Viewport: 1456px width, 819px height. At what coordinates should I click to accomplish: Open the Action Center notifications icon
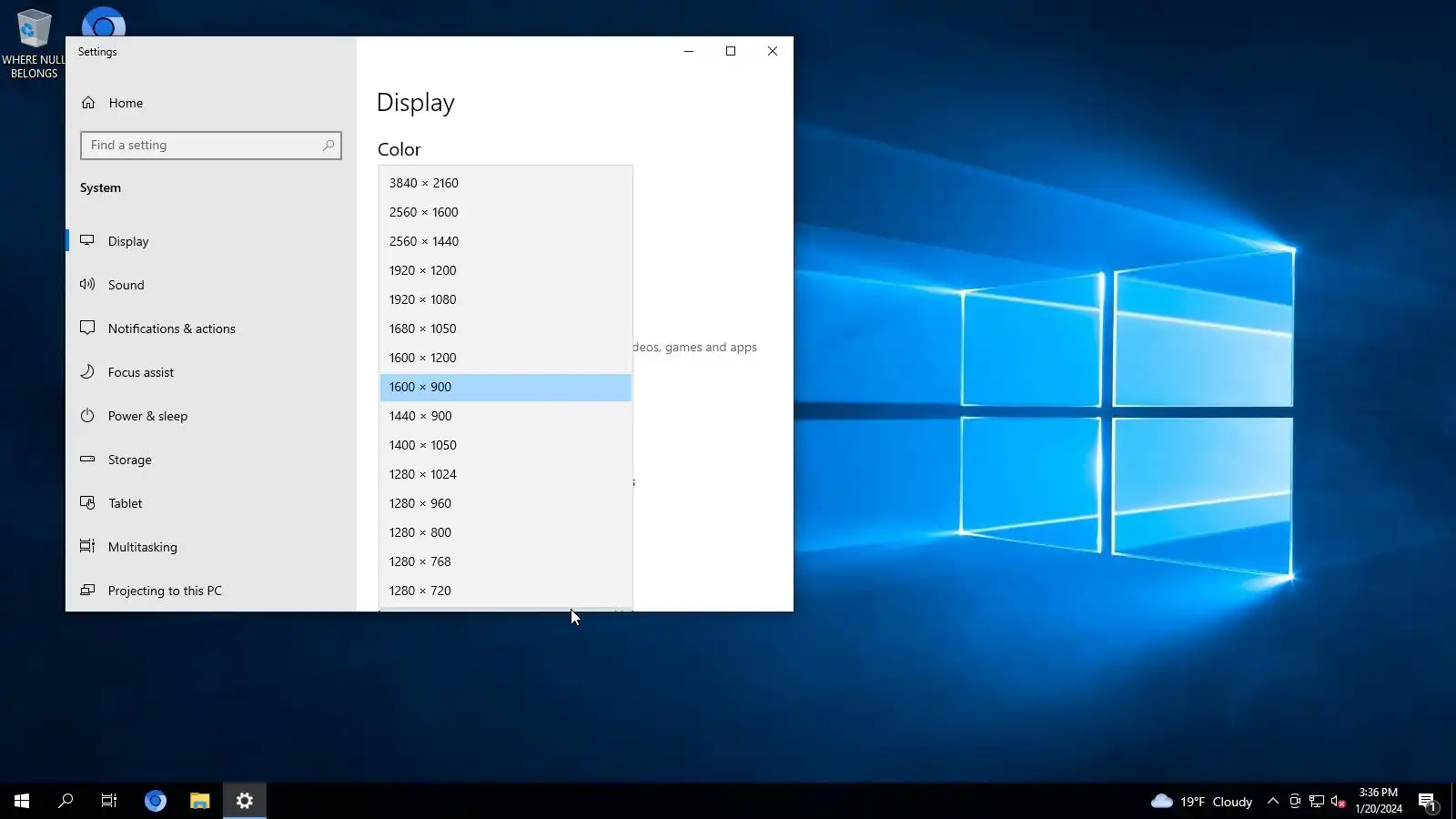point(1427,802)
